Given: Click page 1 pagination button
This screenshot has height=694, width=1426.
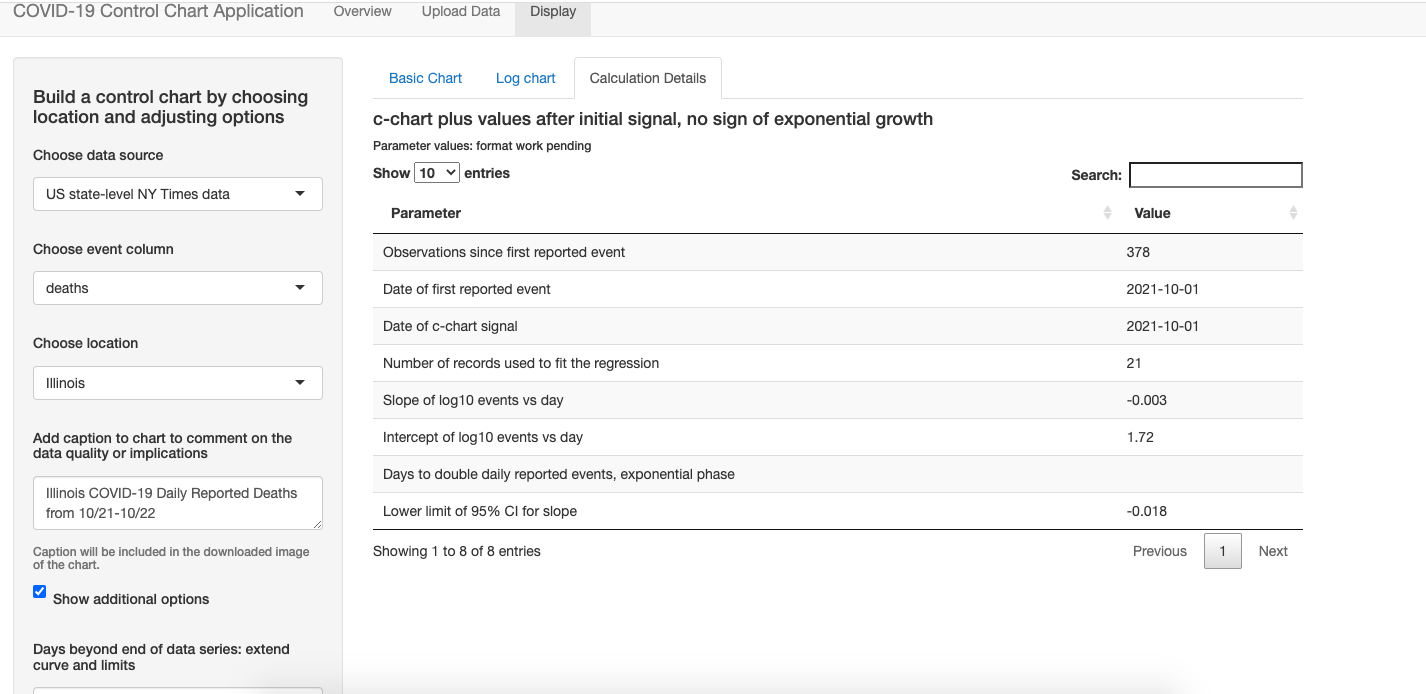Looking at the screenshot, I should pos(1223,551).
